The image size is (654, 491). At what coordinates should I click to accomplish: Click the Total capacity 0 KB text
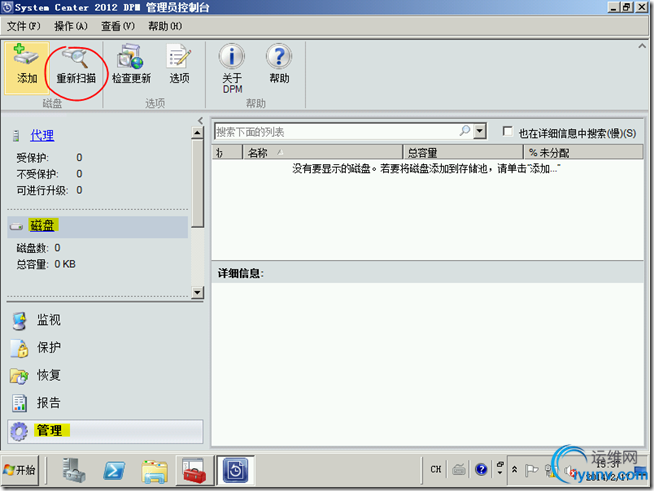tap(46, 264)
